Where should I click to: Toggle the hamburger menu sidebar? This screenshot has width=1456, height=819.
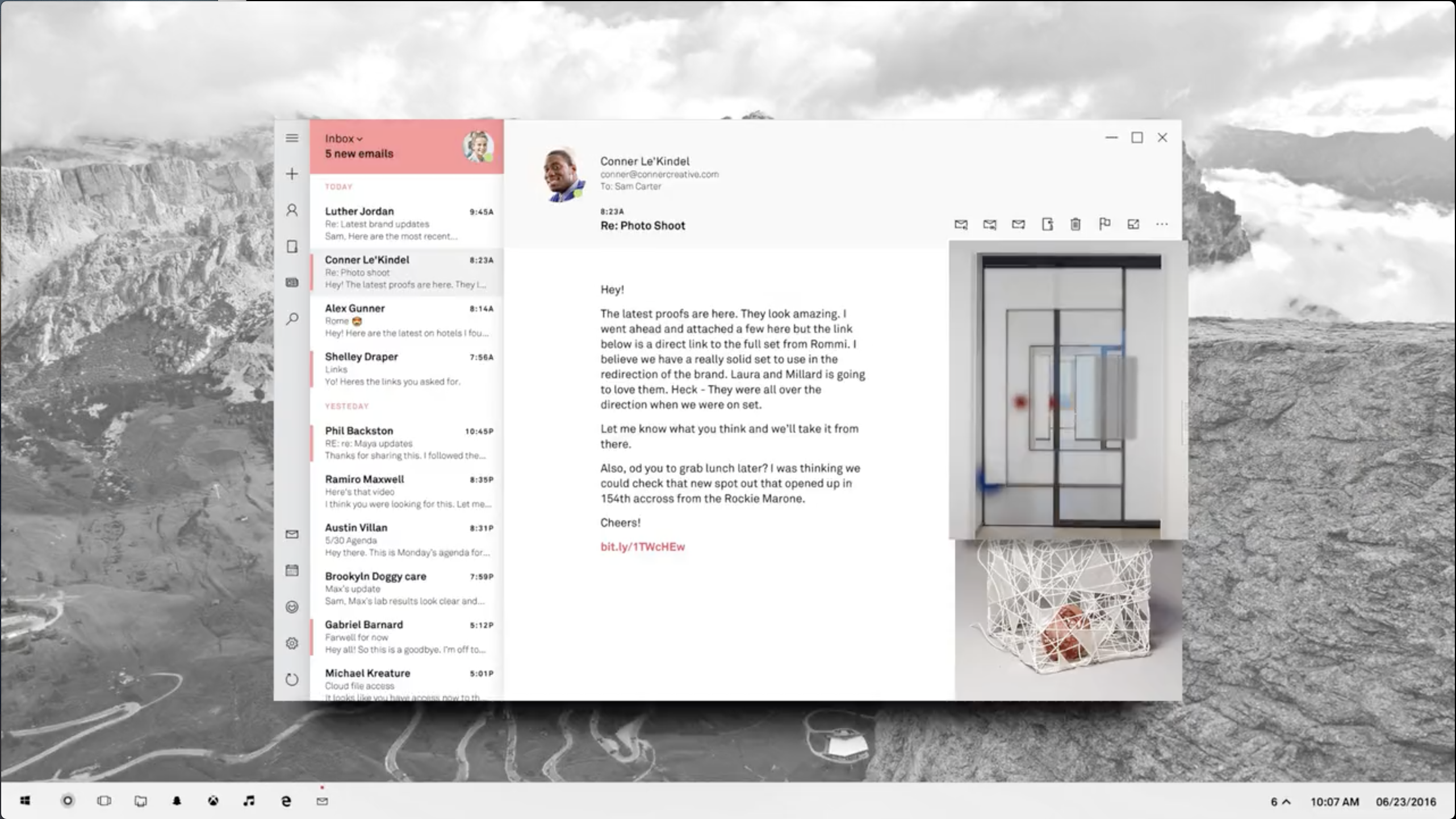pos(292,138)
